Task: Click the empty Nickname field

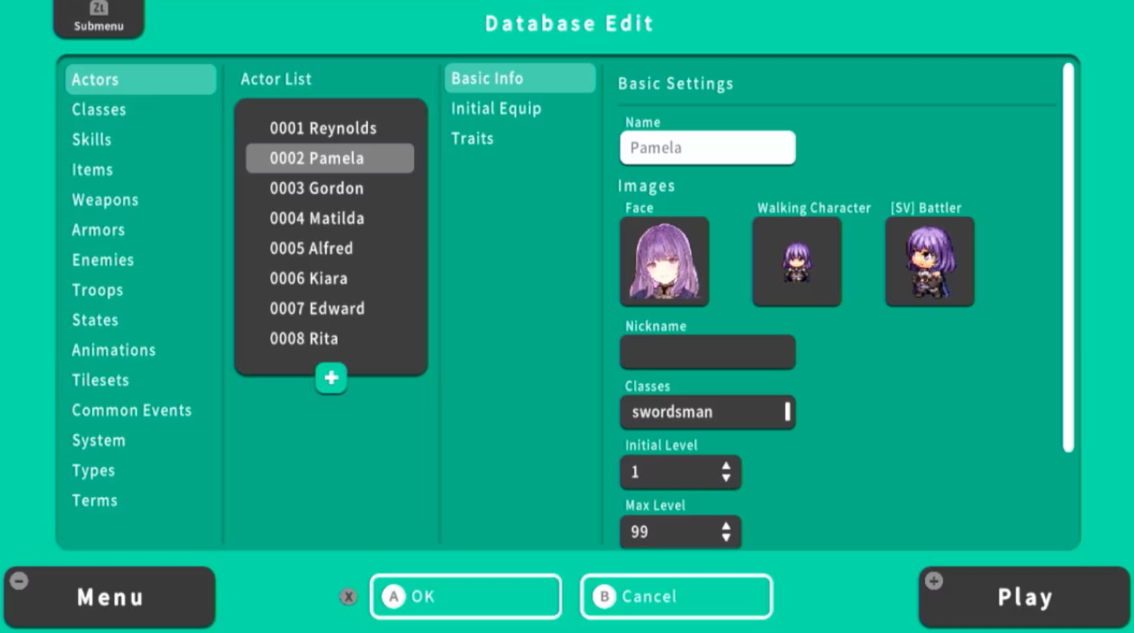Action: coord(707,352)
